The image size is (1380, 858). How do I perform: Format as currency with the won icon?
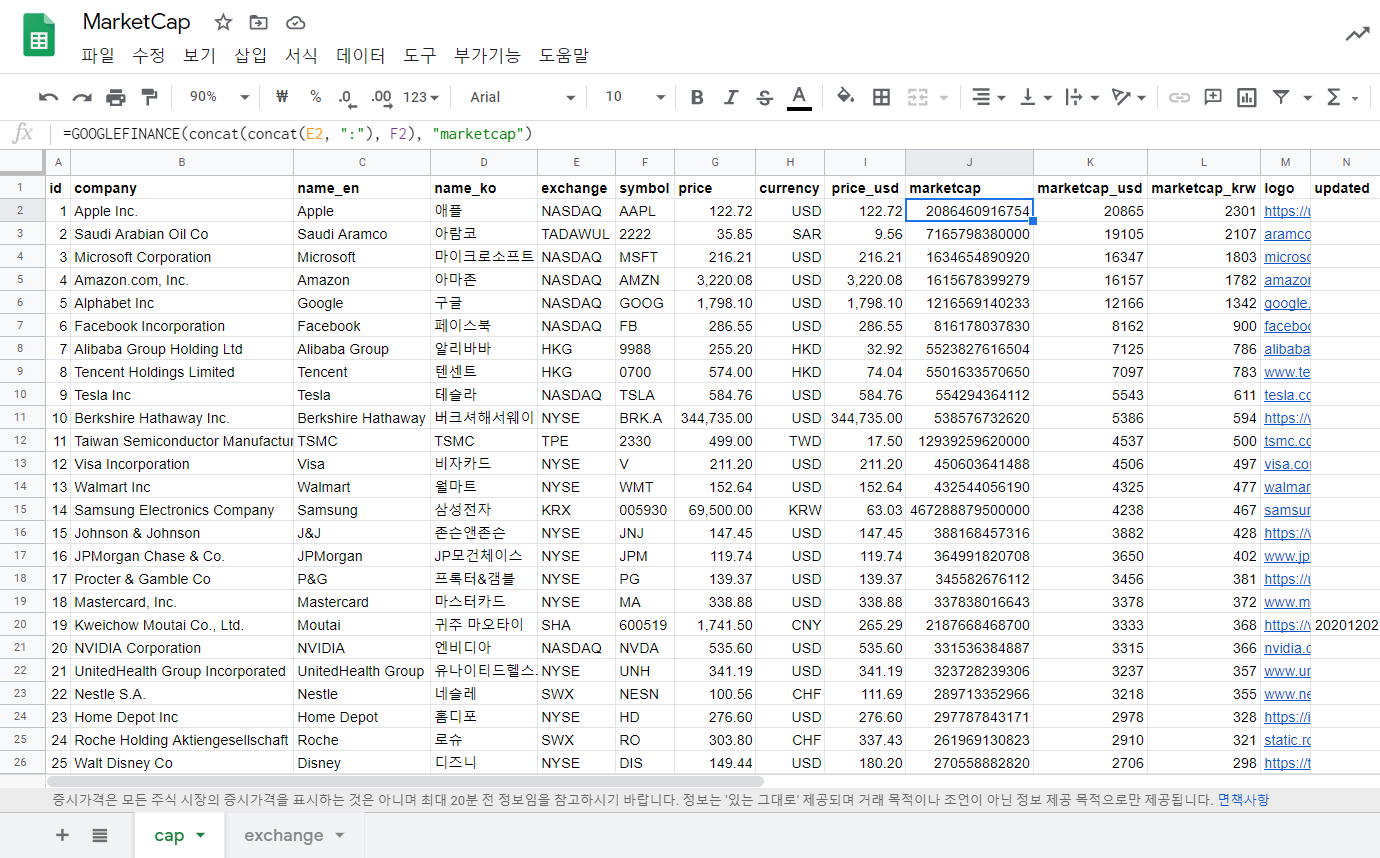[282, 97]
